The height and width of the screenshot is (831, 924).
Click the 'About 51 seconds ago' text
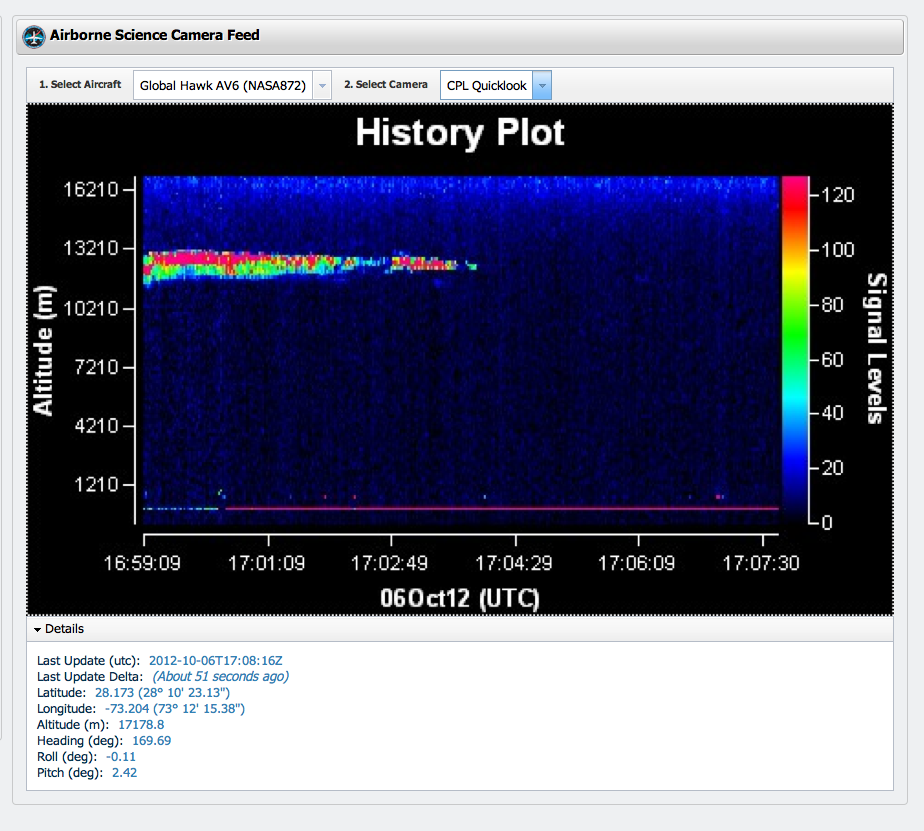pyautogui.click(x=219, y=676)
